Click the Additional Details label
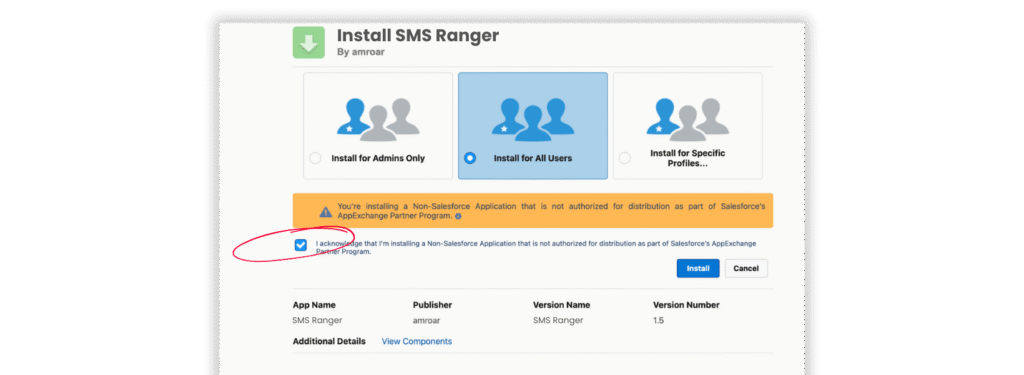The image size is (1024, 375). point(329,341)
